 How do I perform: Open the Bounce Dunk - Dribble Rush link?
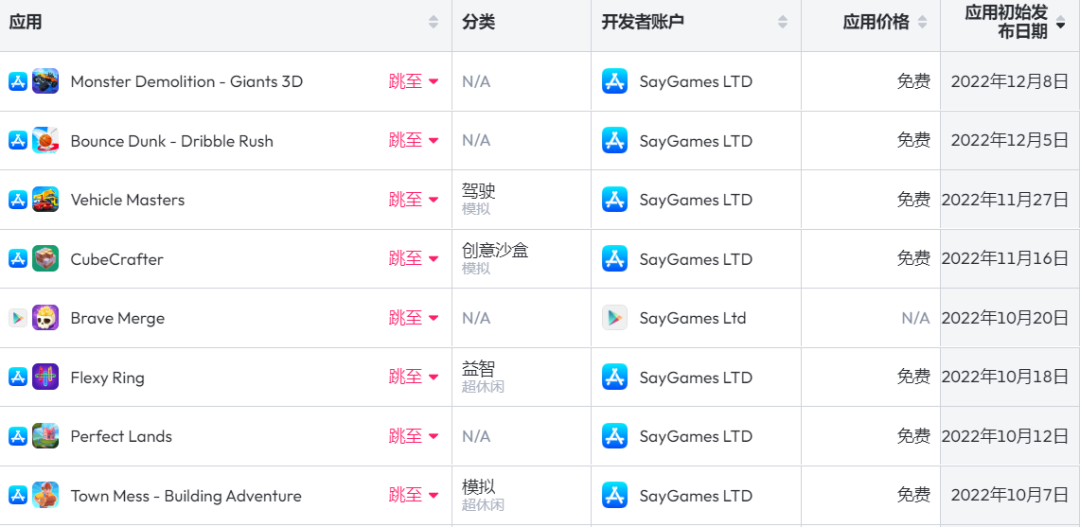tap(171, 141)
